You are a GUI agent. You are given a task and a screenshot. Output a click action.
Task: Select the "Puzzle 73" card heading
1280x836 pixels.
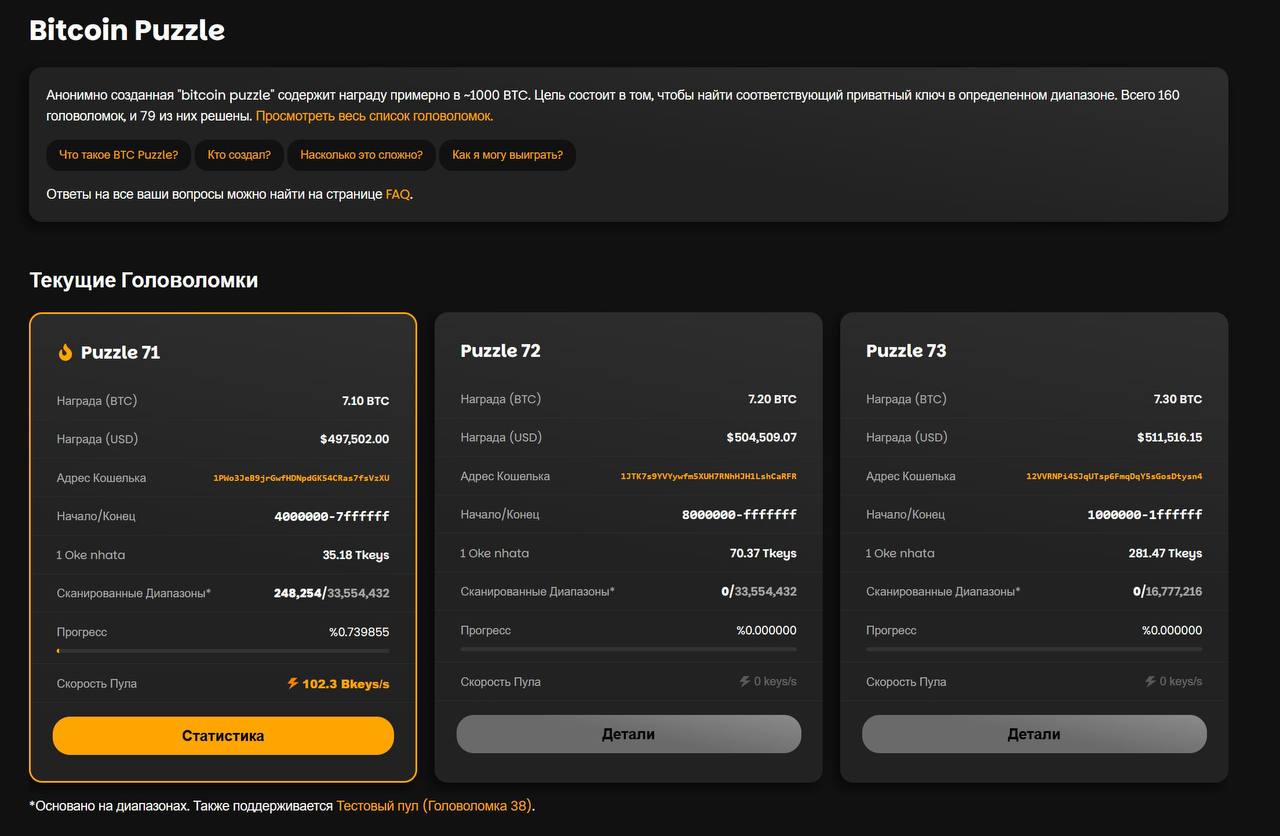coord(906,351)
